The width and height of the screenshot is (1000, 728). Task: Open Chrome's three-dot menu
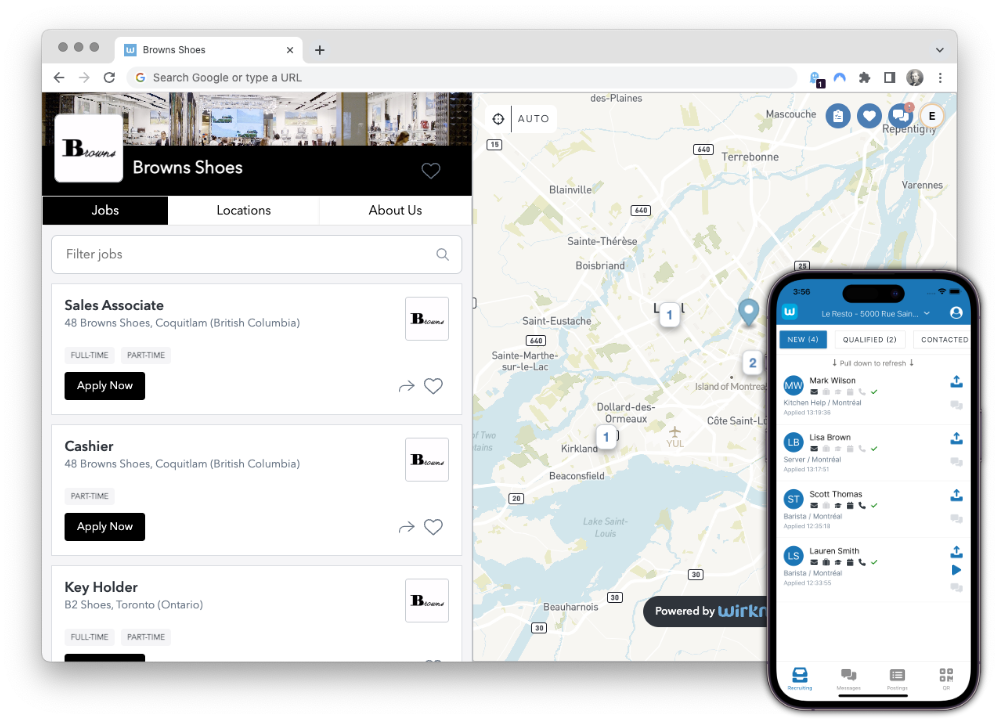click(940, 78)
